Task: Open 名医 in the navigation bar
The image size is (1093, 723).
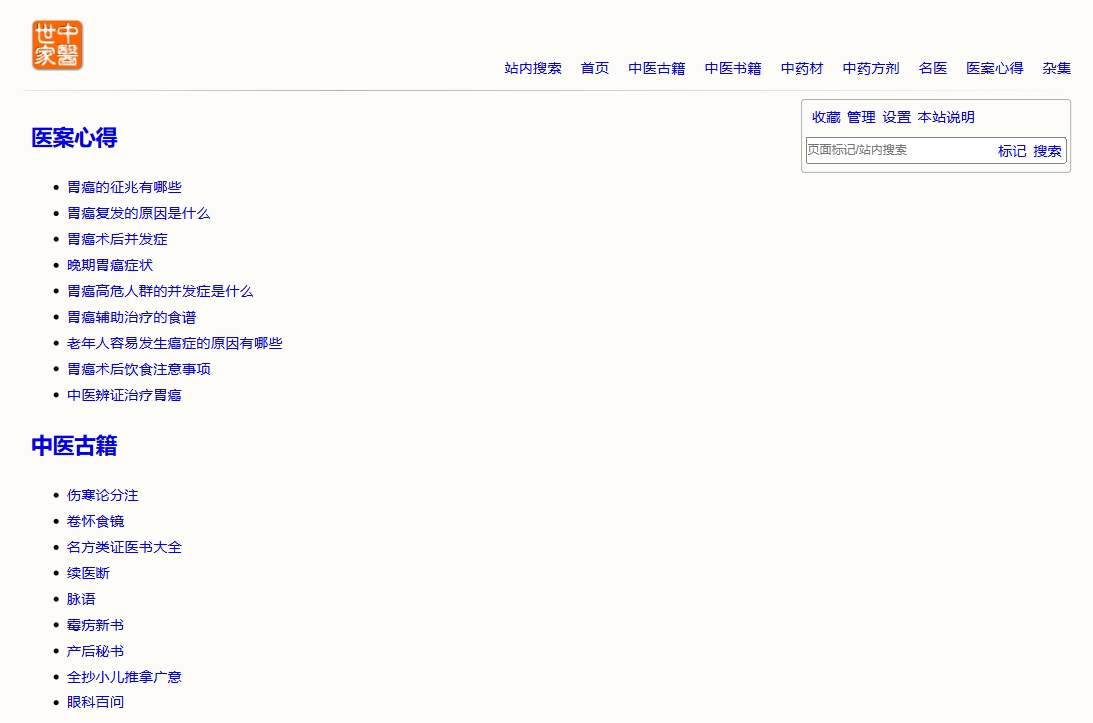Action: [x=933, y=68]
